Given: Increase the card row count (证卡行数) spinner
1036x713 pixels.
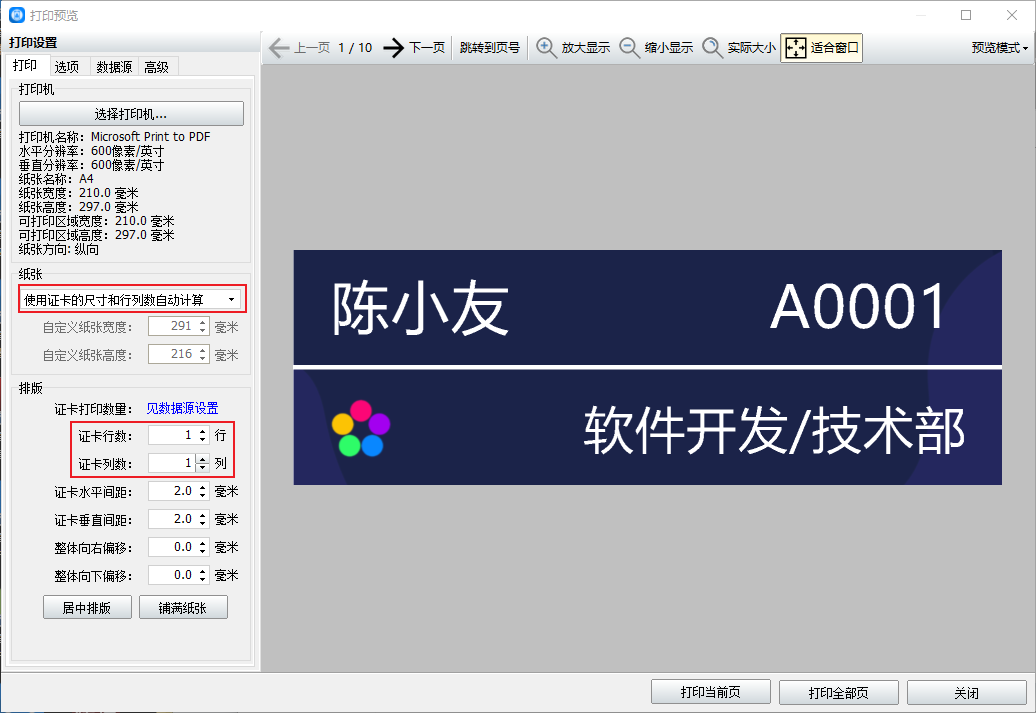Looking at the screenshot, I should click(203, 431).
